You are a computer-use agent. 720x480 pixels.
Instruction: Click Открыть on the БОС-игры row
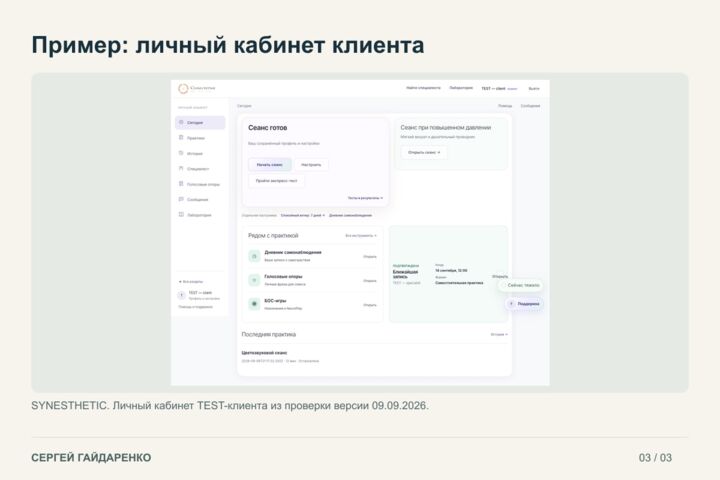370,305
